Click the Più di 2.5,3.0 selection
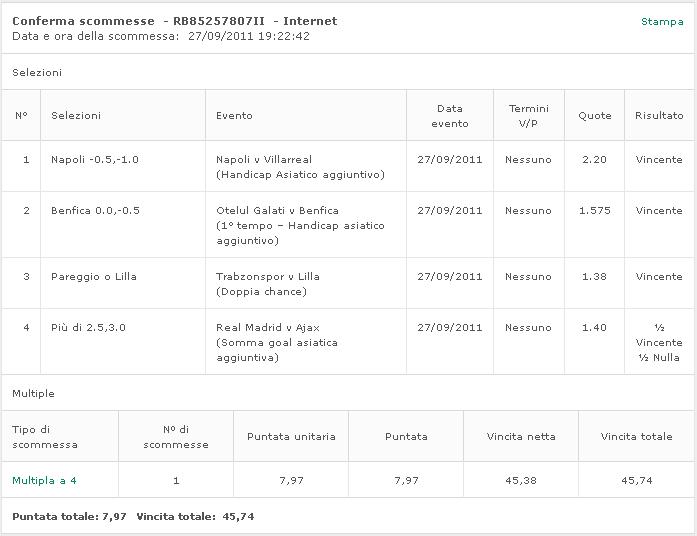697x536 pixels. coord(88,328)
